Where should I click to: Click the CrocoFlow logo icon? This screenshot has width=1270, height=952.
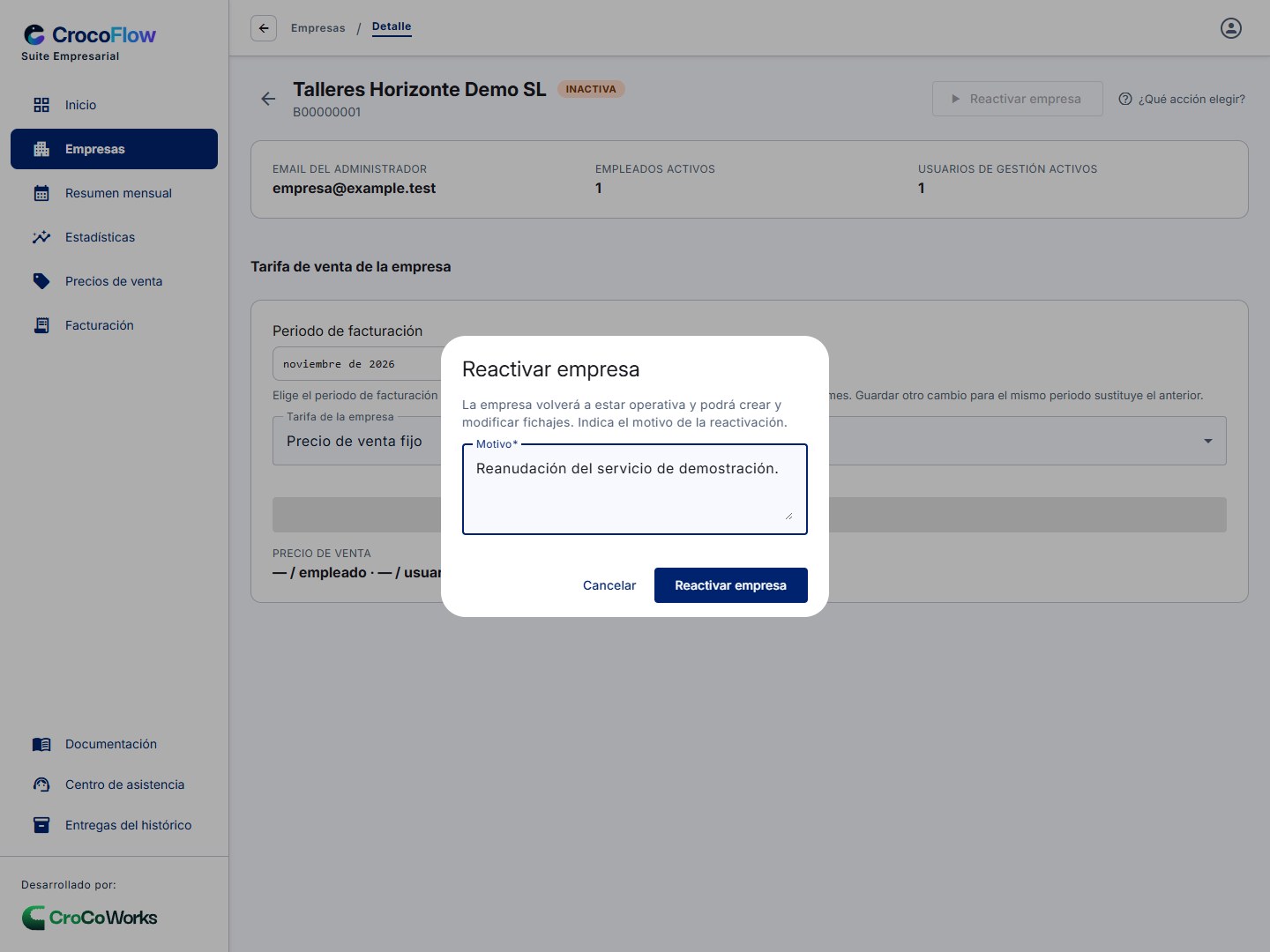pos(34,34)
